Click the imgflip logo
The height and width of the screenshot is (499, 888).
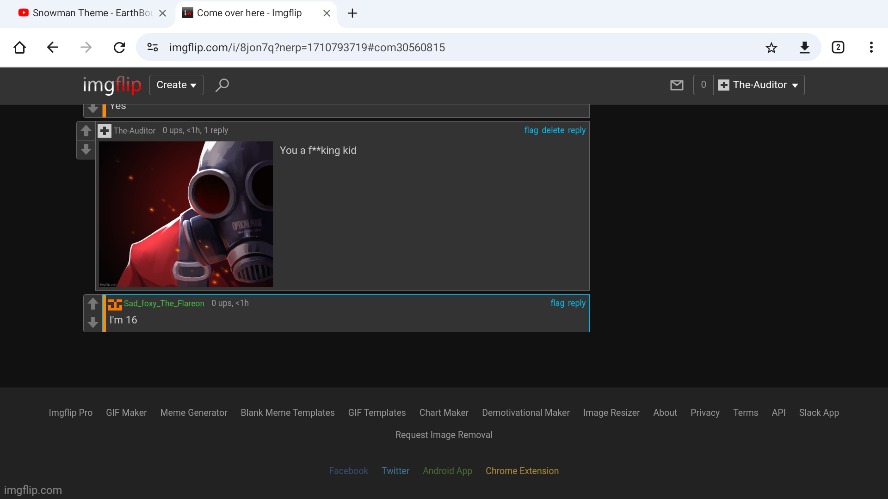pos(112,85)
